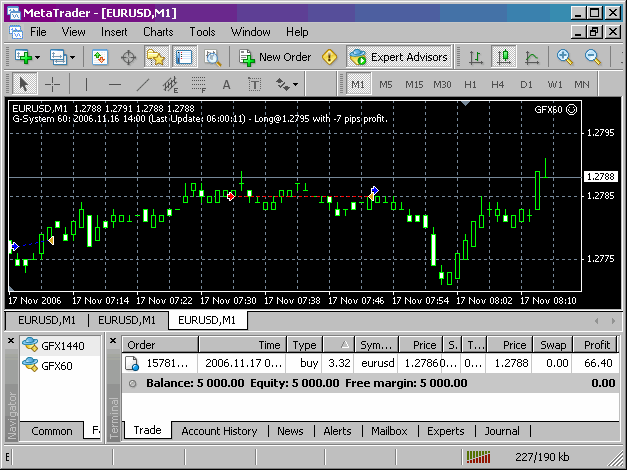Image resolution: width=627 pixels, height=470 pixels.
Task: Switch to M1 timeframe
Action: click(358, 84)
